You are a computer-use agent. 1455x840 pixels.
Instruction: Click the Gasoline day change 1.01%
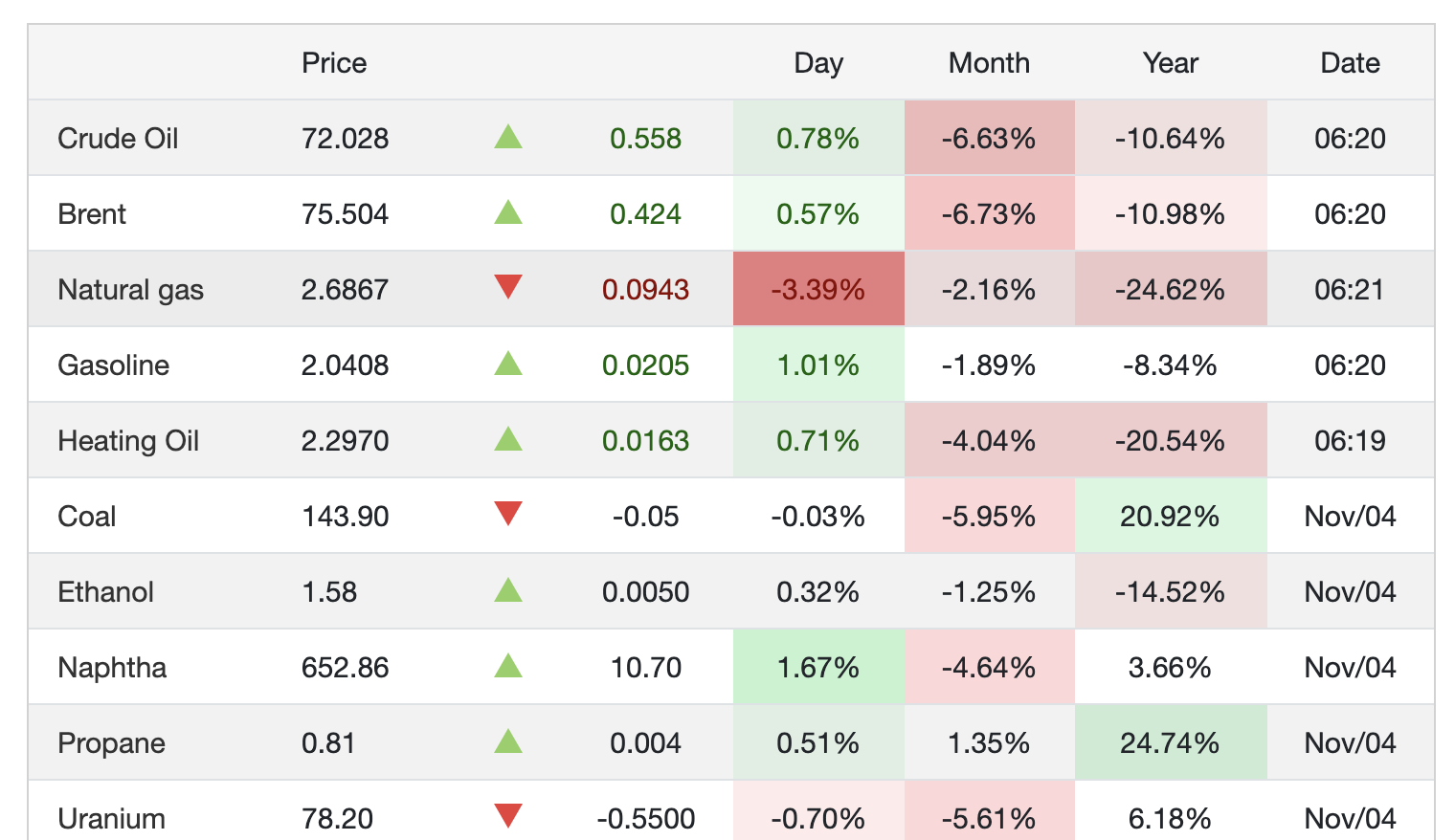tap(818, 365)
